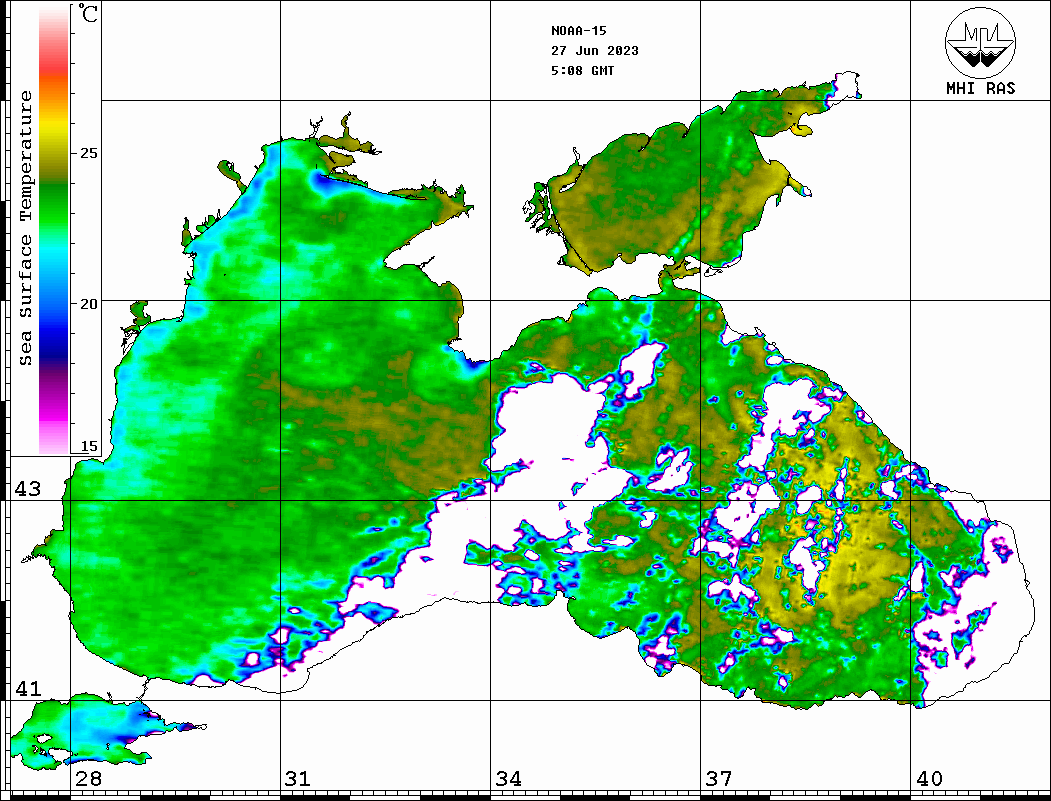Image resolution: width=1051 pixels, height=801 pixels.
Task: Click the 15 mark on temperature scale
Action: tap(88, 446)
